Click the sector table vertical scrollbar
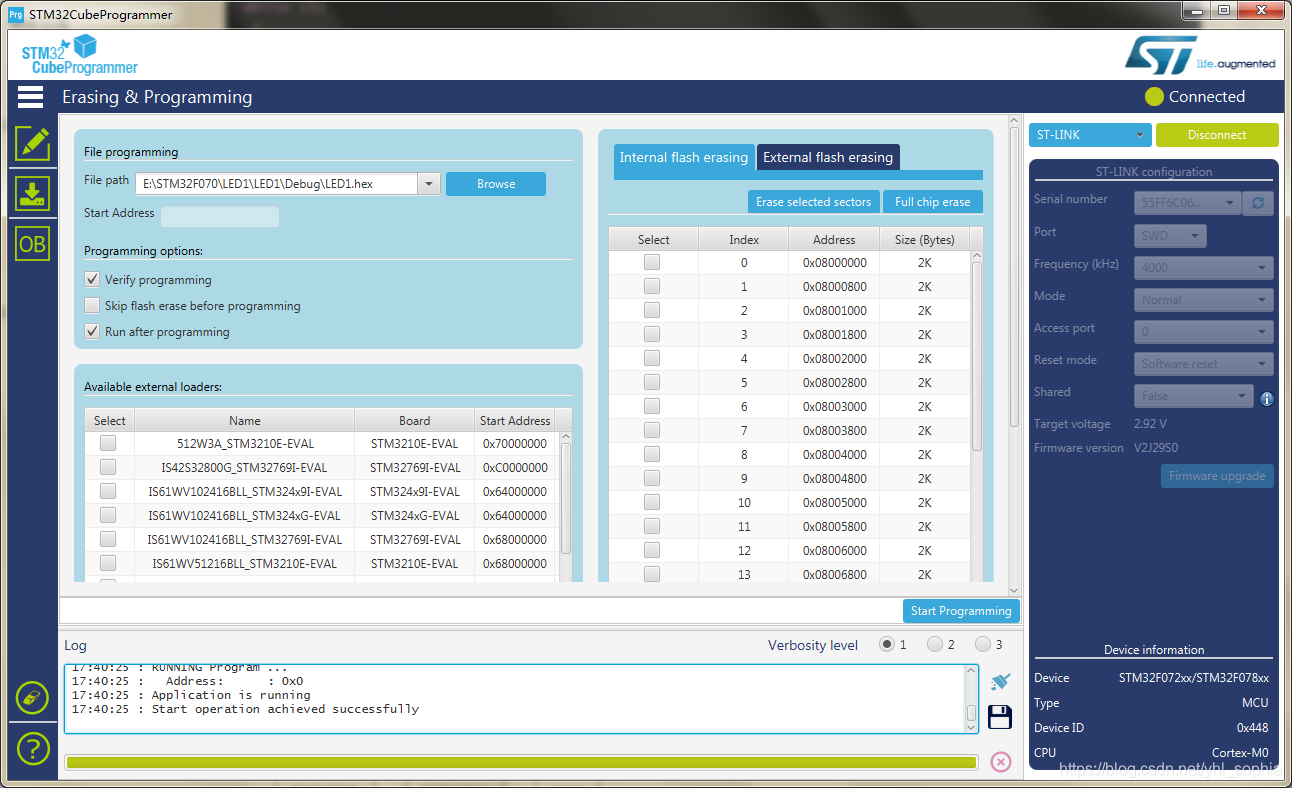The height and width of the screenshot is (788, 1292). (x=977, y=355)
